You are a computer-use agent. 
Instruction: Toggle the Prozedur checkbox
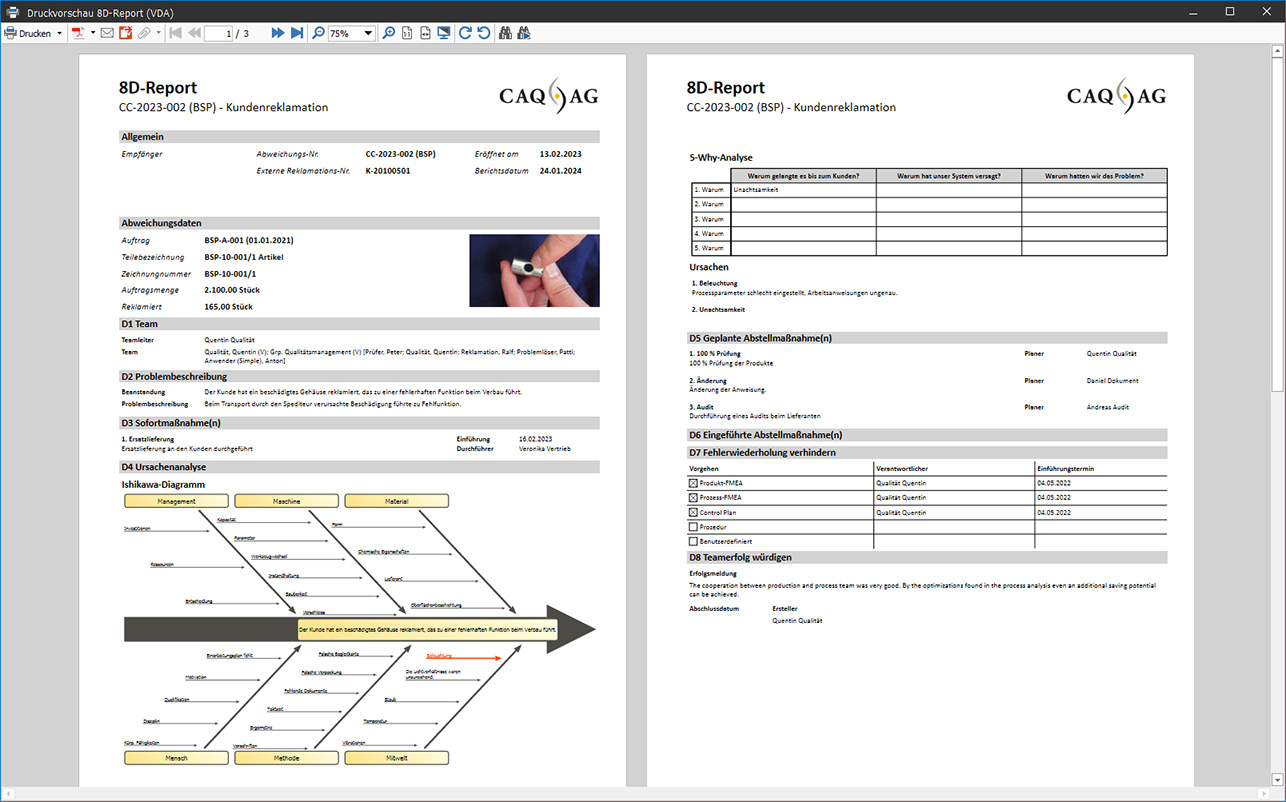click(x=693, y=527)
